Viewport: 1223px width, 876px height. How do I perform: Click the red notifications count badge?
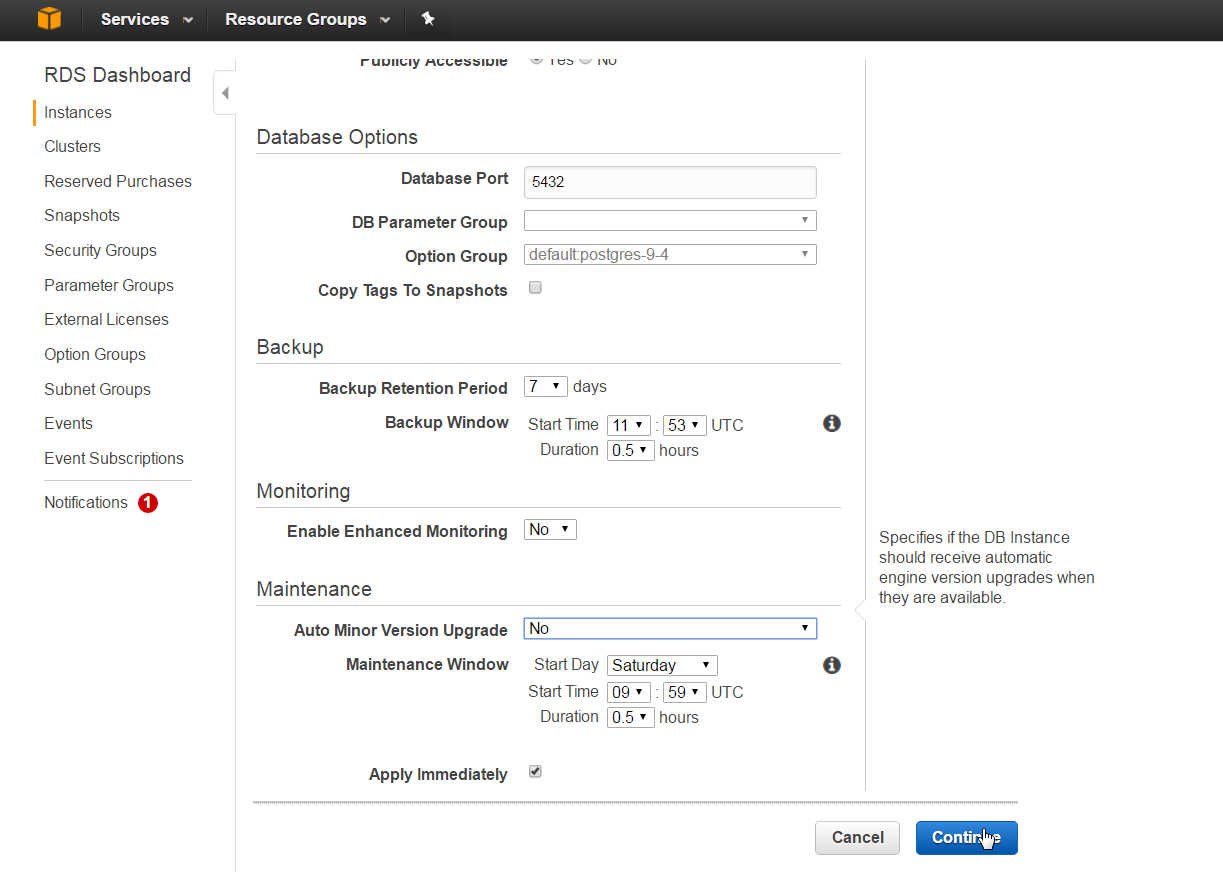click(x=148, y=503)
